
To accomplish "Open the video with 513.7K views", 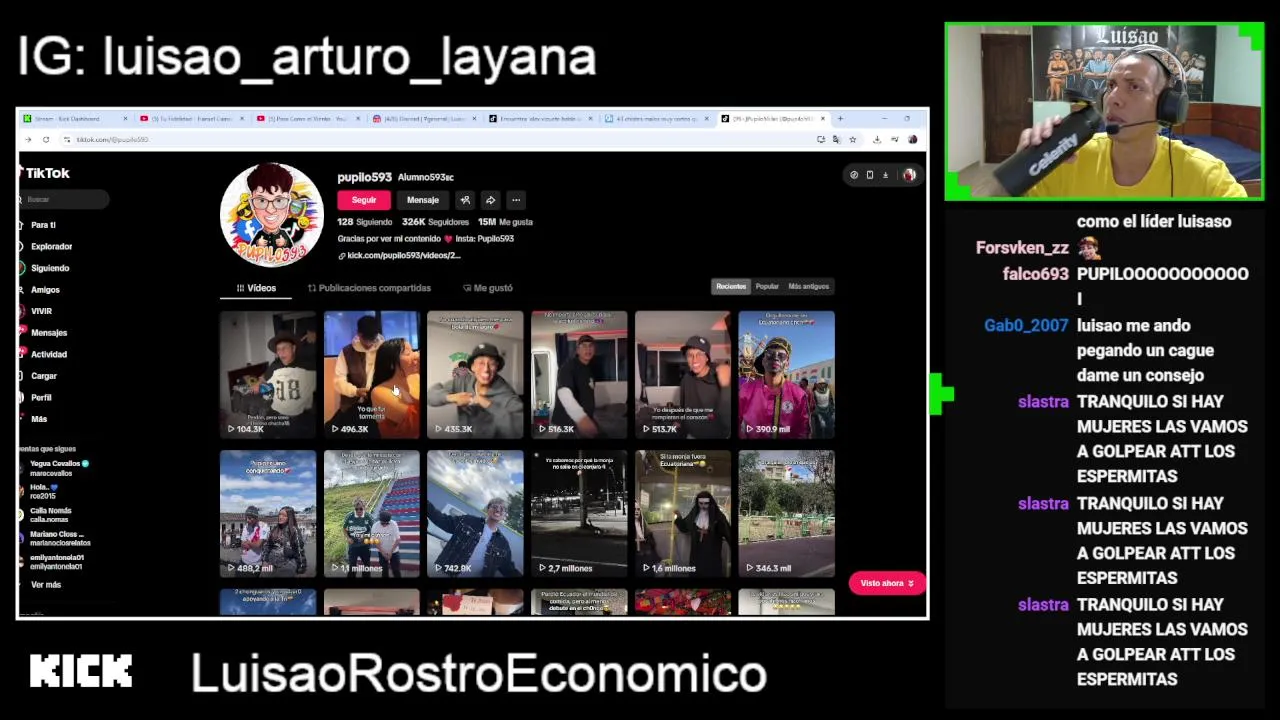I will (682, 374).
